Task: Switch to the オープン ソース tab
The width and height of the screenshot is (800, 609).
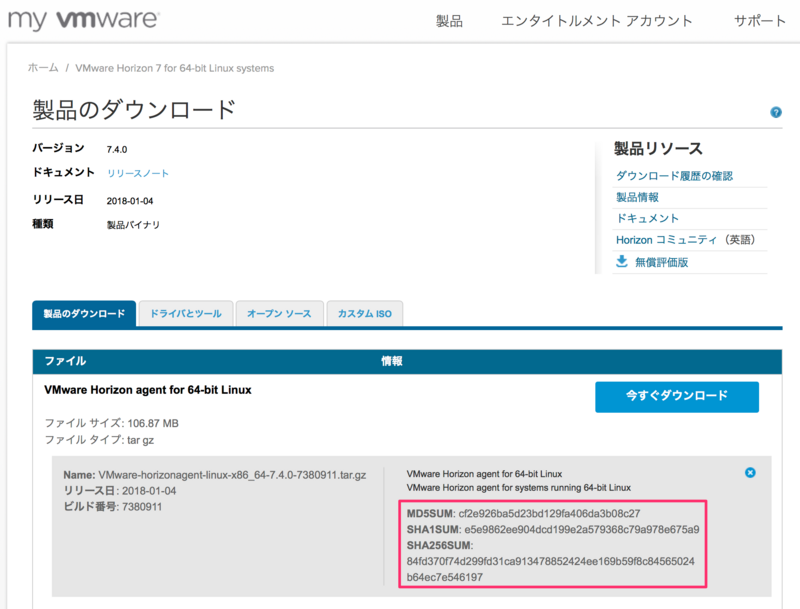Action: (279, 314)
